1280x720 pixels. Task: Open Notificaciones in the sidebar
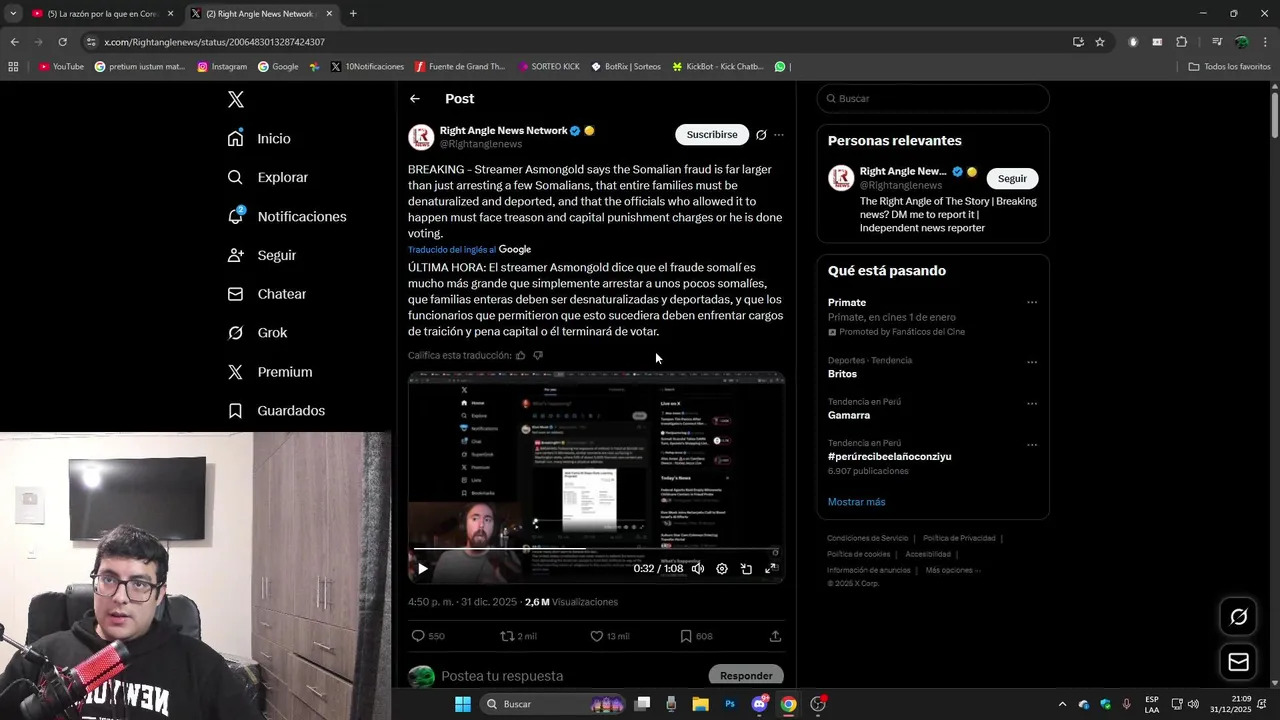coord(286,216)
